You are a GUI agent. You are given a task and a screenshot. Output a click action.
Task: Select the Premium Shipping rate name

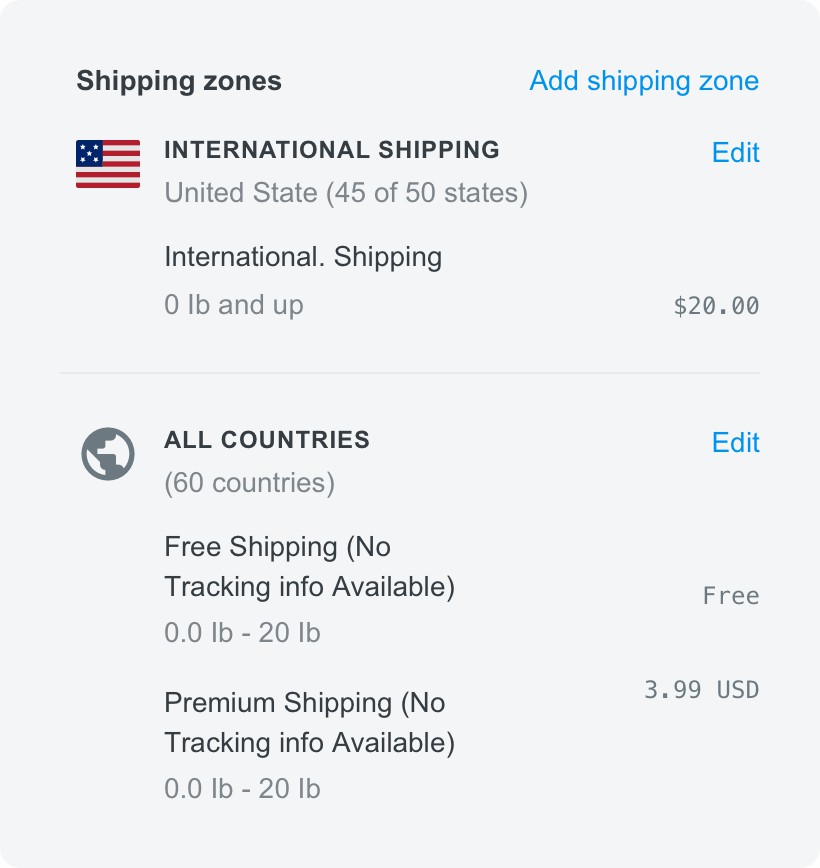(309, 723)
